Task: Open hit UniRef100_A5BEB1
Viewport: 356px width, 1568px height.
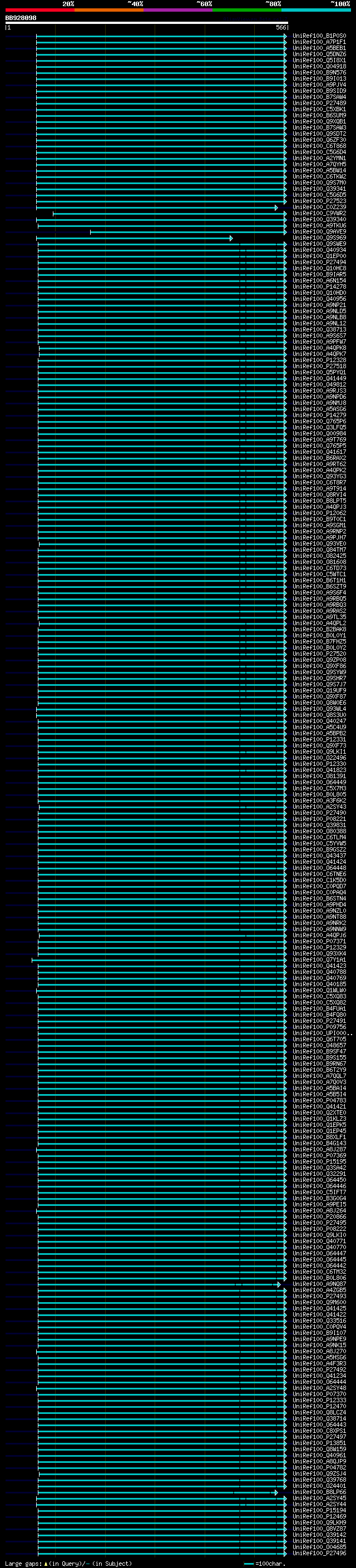Action: tap(319, 48)
